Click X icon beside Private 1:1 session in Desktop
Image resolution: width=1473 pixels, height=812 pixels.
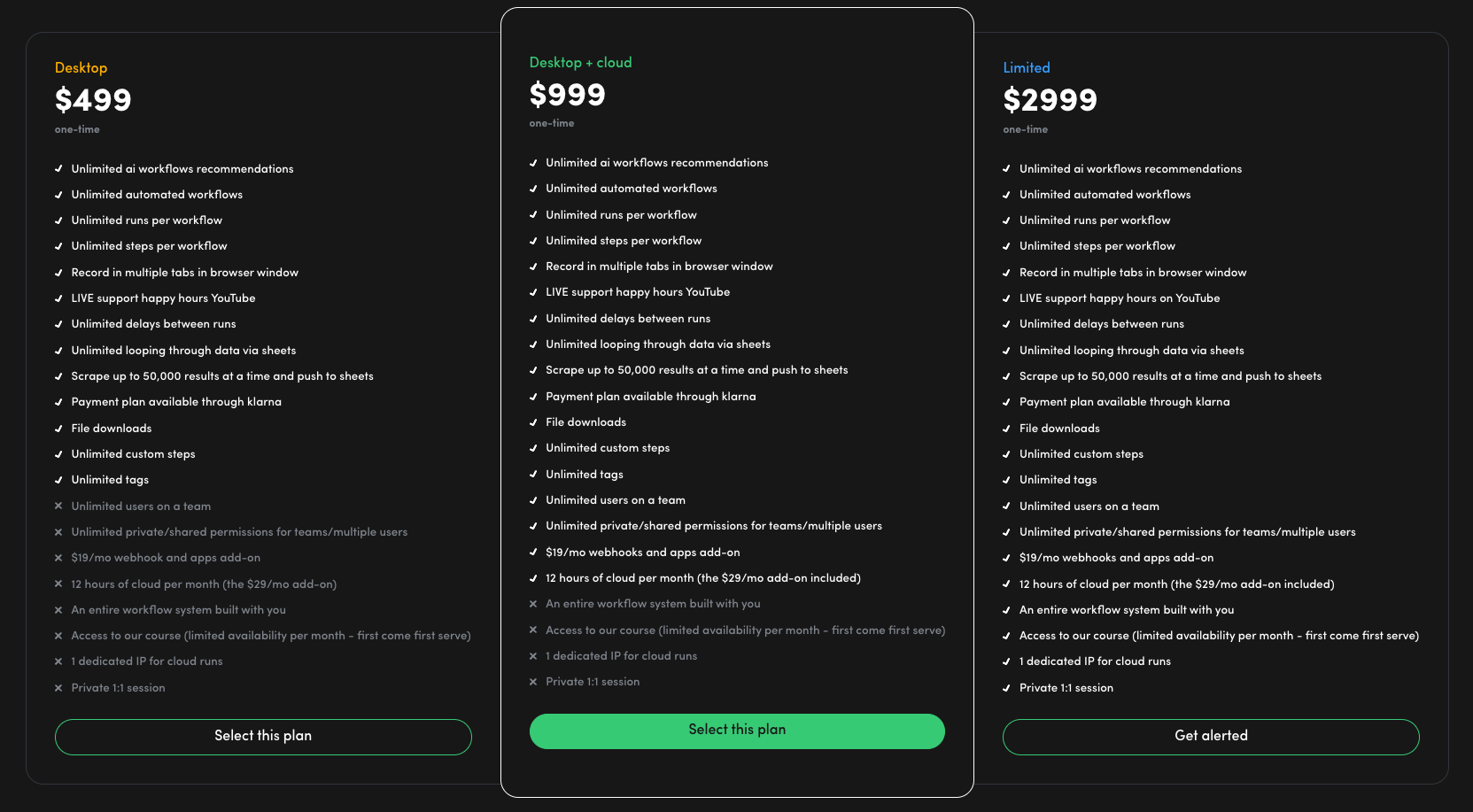(x=58, y=688)
